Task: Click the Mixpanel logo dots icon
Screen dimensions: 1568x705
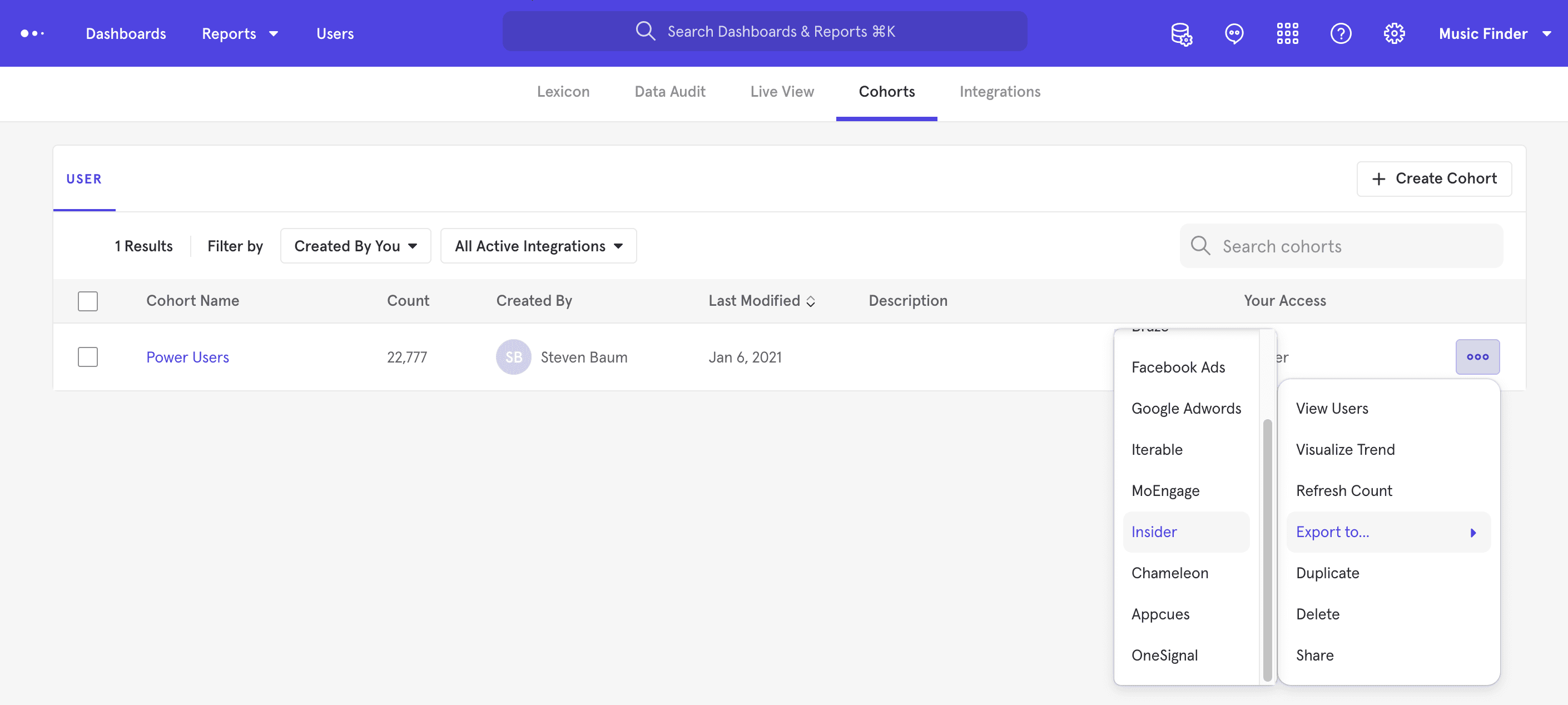Action: 32,33
